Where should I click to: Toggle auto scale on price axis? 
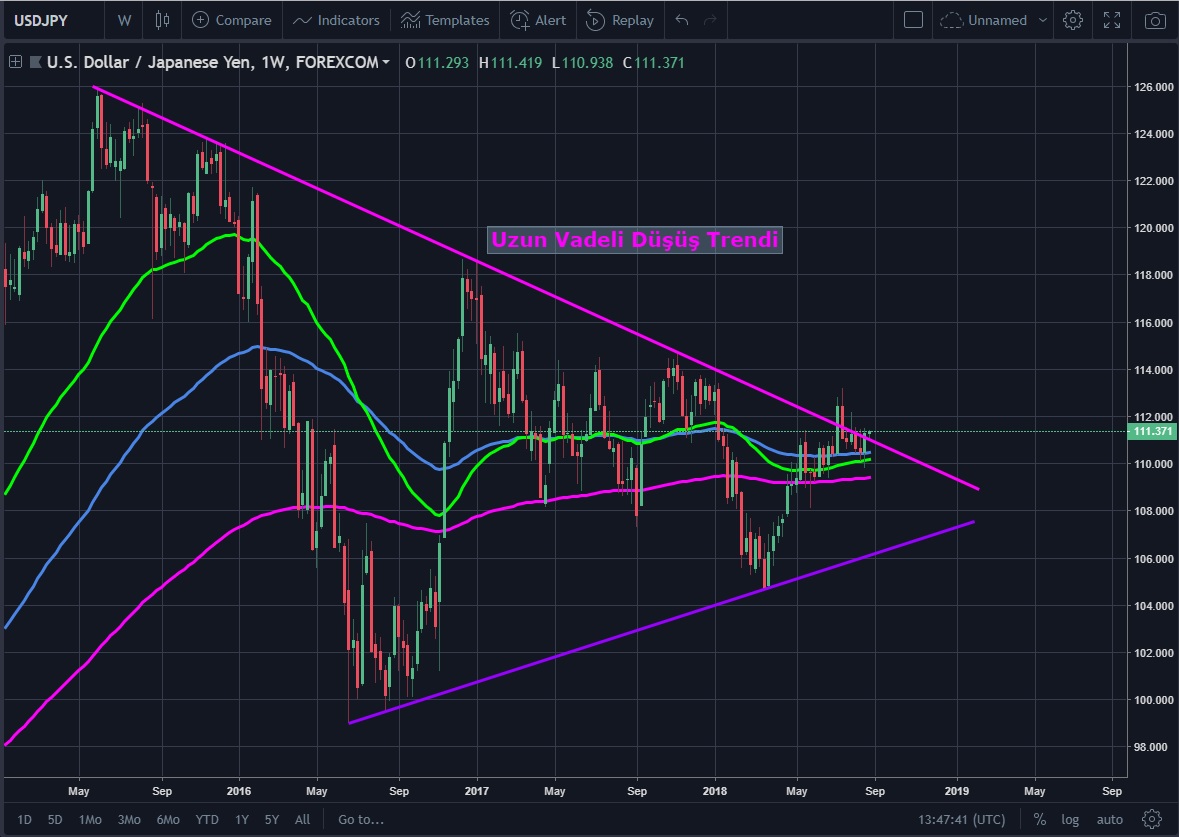1109,819
